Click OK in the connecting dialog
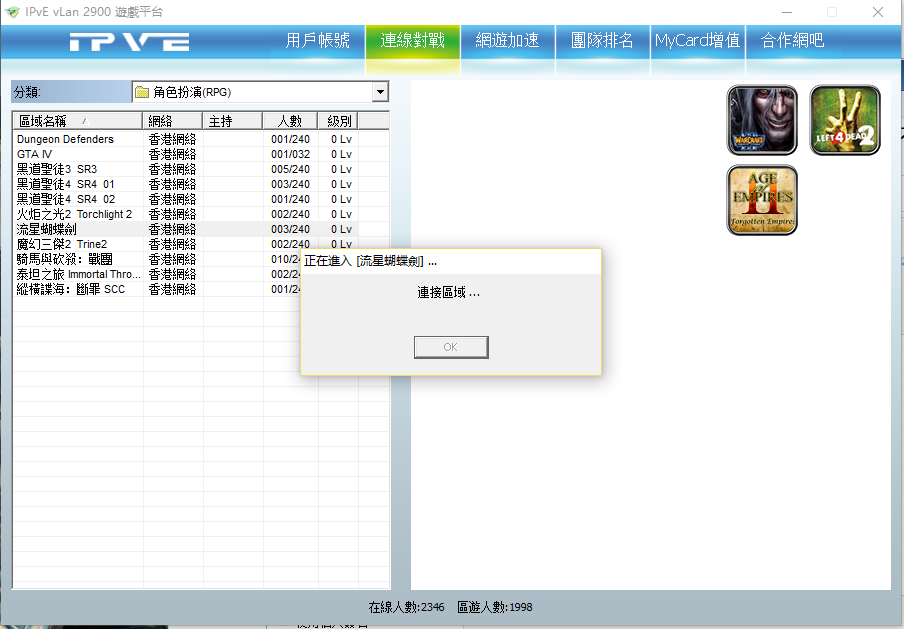 [451, 347]
